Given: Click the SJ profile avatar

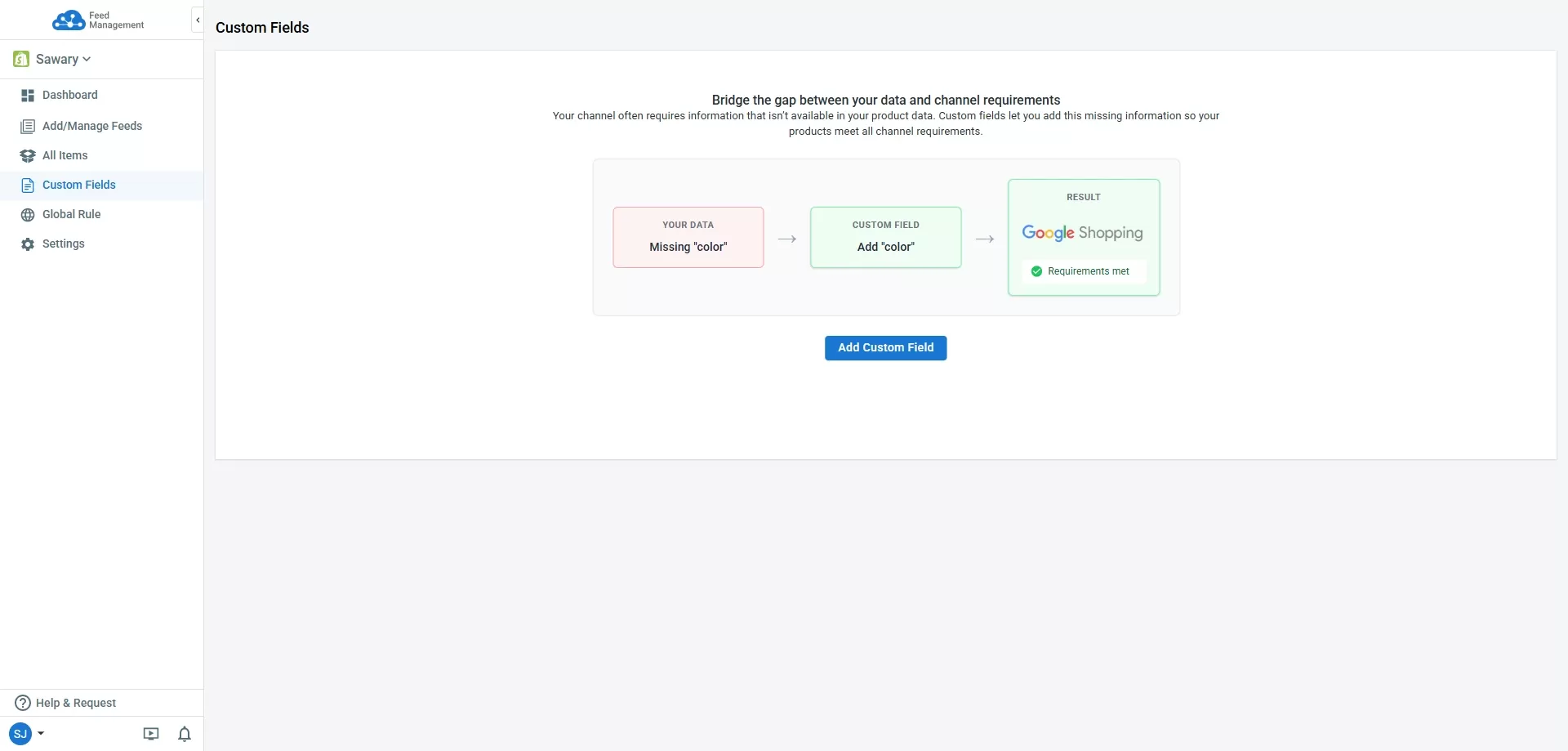Looking at the screenshot, I should [22, 734].
